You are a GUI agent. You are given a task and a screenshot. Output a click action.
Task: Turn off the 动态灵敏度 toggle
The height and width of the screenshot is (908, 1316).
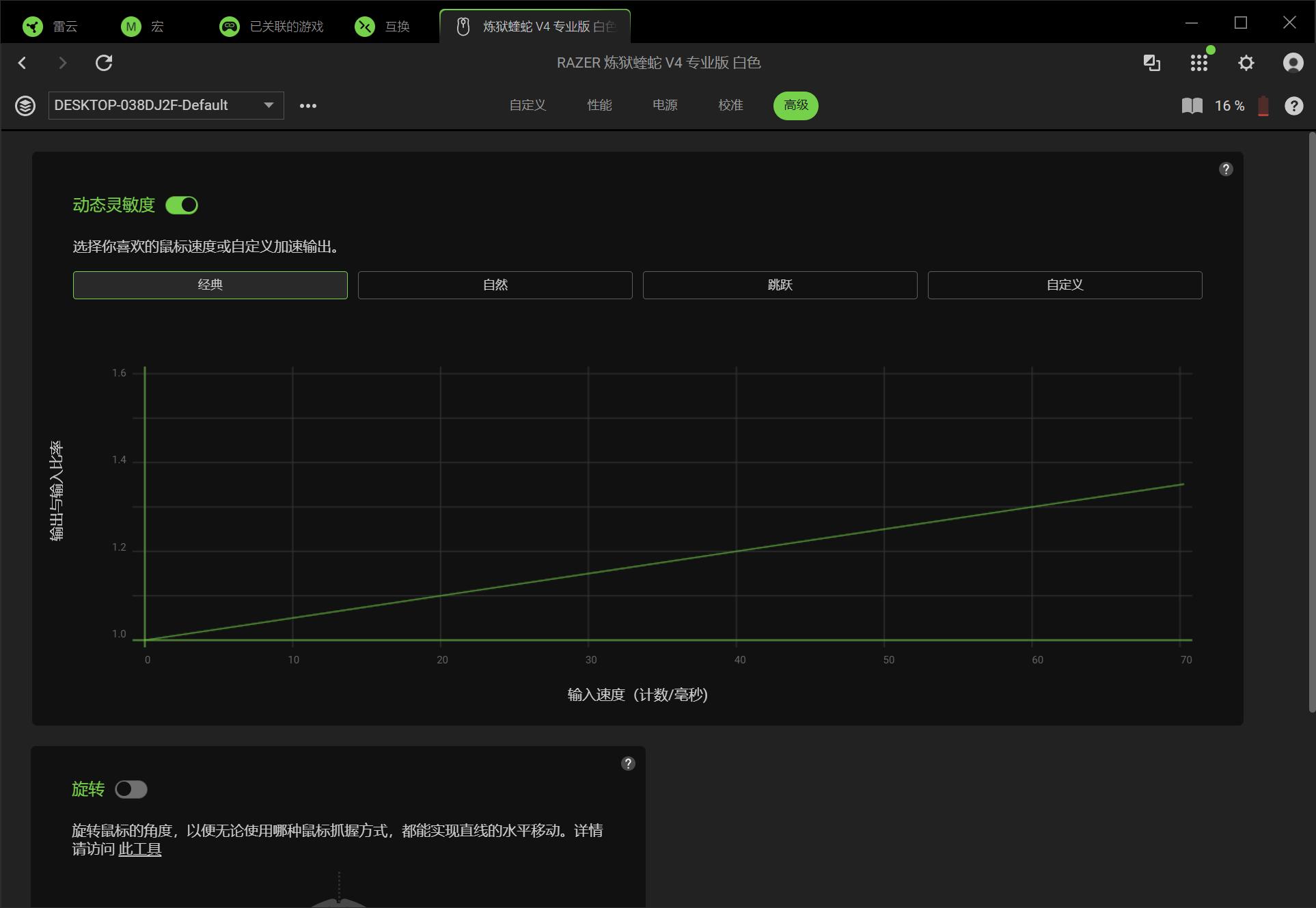click(x=182, y=205)
